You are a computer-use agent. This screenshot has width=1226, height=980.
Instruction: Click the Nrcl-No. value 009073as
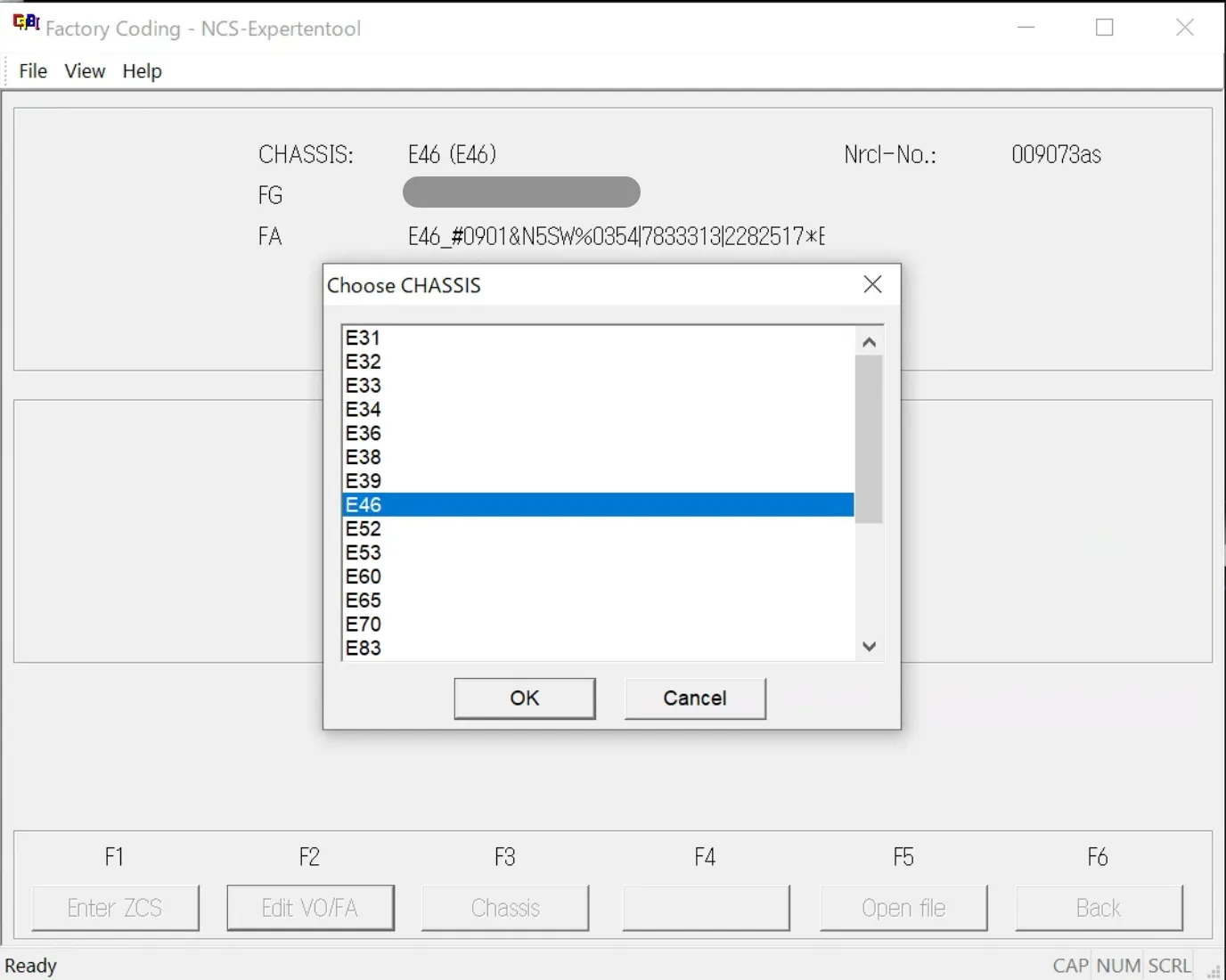click(1056, 155)
